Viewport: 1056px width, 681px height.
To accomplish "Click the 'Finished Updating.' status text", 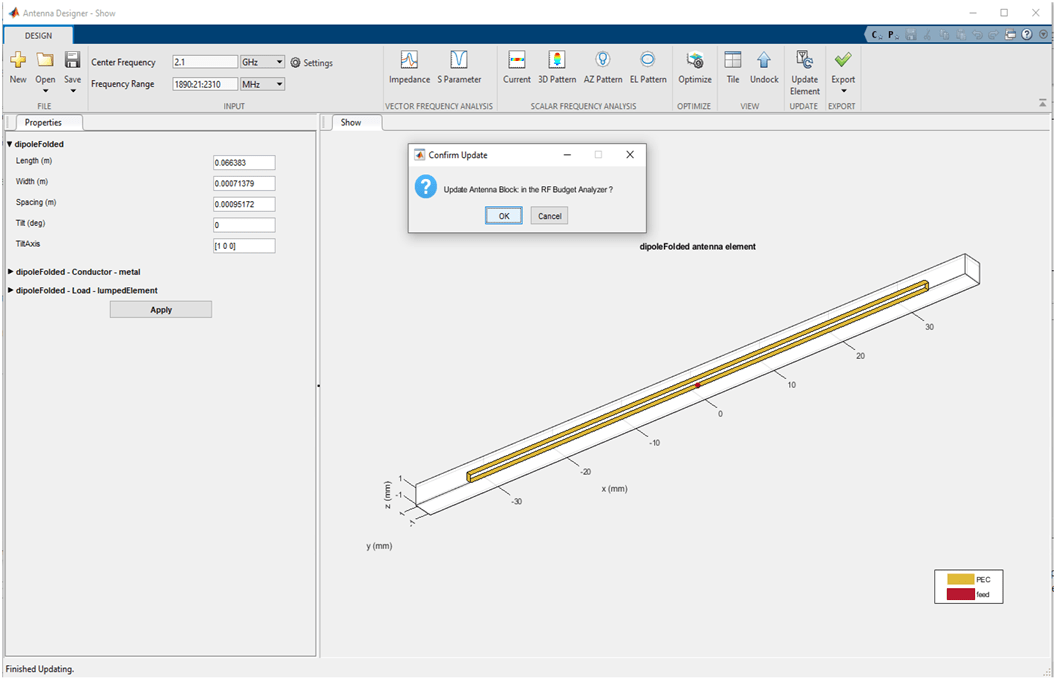I will [40, 669].
